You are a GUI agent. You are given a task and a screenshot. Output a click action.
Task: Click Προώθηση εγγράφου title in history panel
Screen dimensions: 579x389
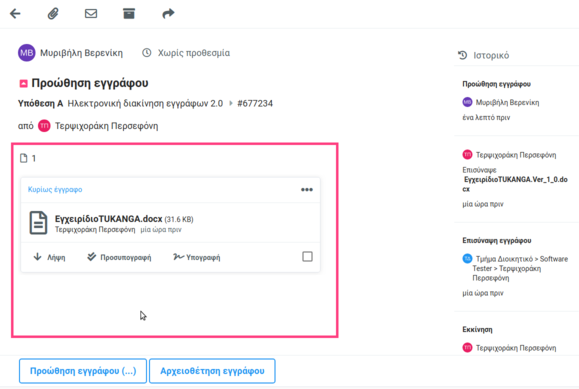pyautogui.click(x=496, y=84)
